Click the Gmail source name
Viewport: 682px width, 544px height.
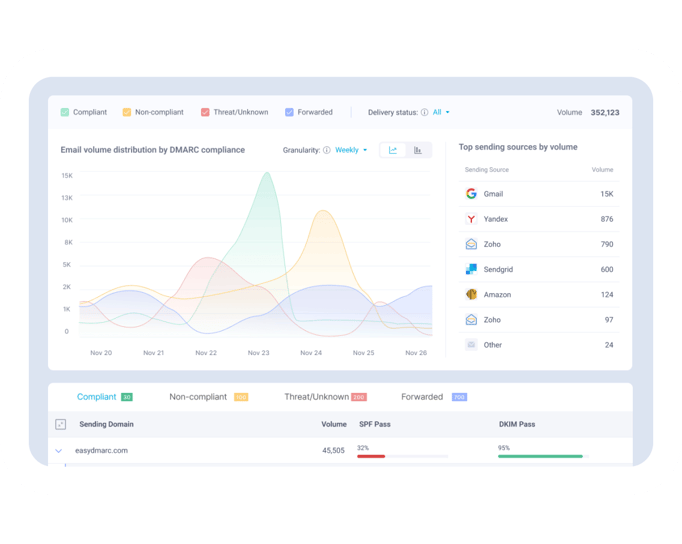click(x=493, y=194)
